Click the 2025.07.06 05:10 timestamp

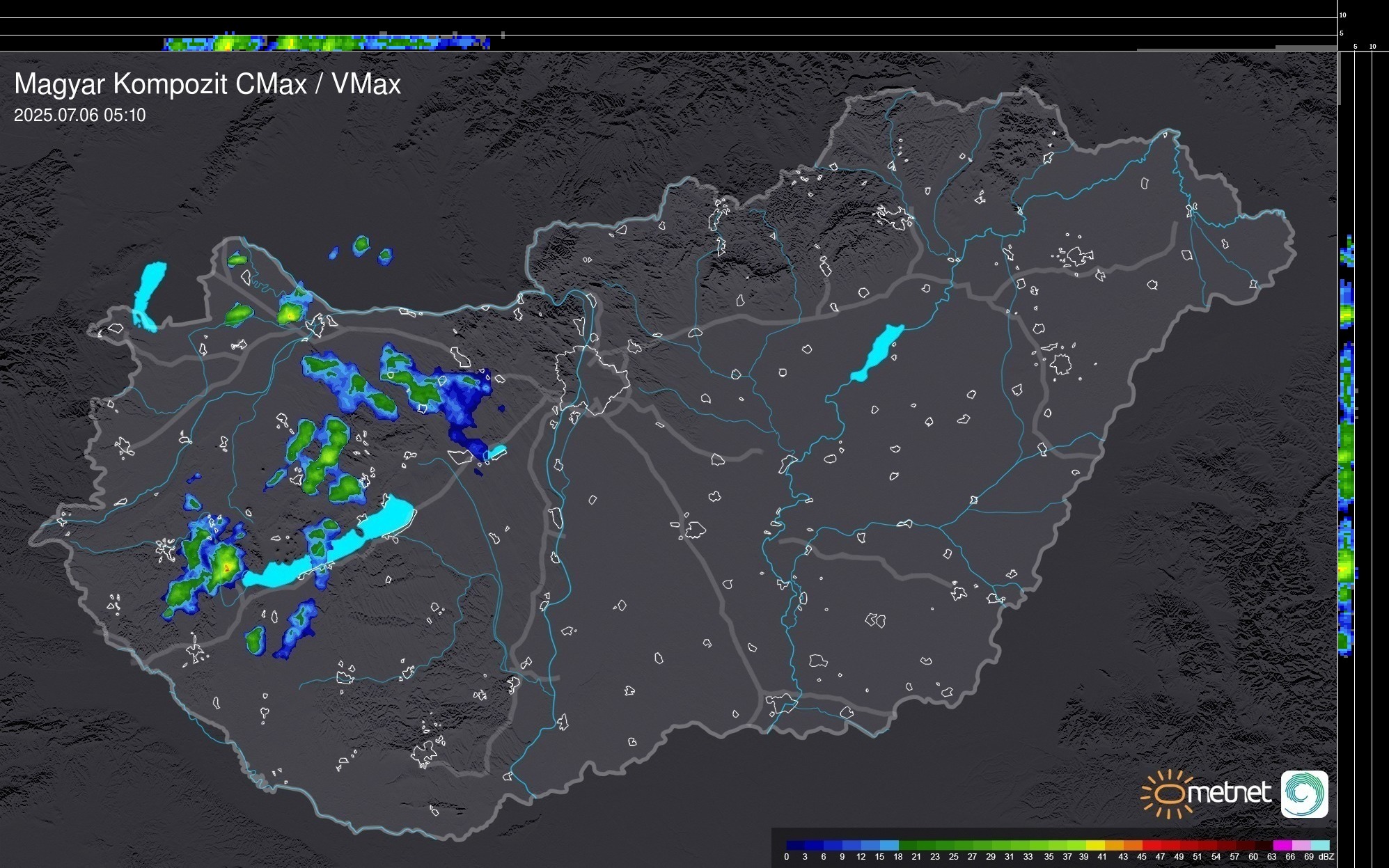[79, 116]
